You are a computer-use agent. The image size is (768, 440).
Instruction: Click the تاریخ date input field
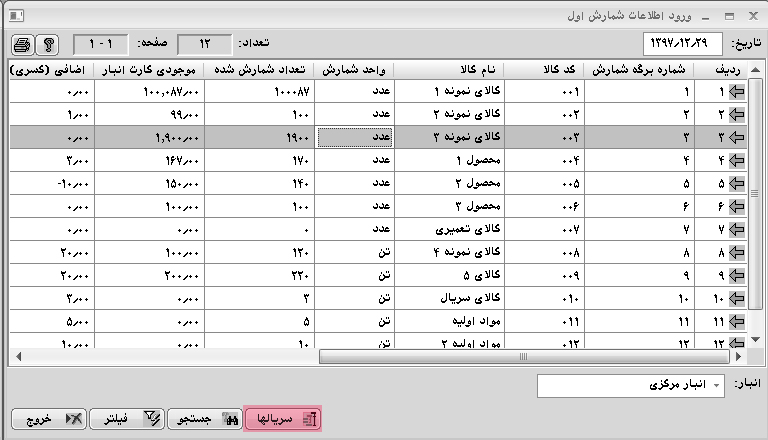[x=681, y=44]
